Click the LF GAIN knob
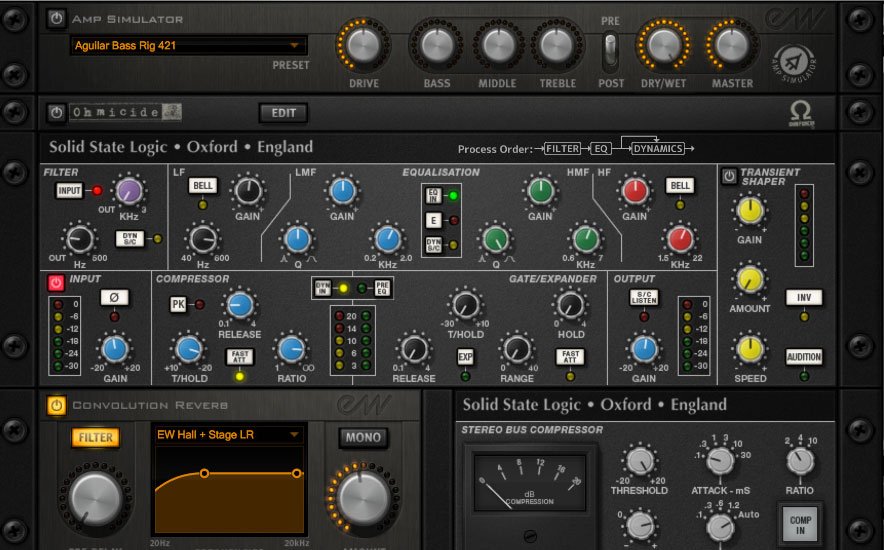Screen dimensions: 884x550 [x=247, y=191]
